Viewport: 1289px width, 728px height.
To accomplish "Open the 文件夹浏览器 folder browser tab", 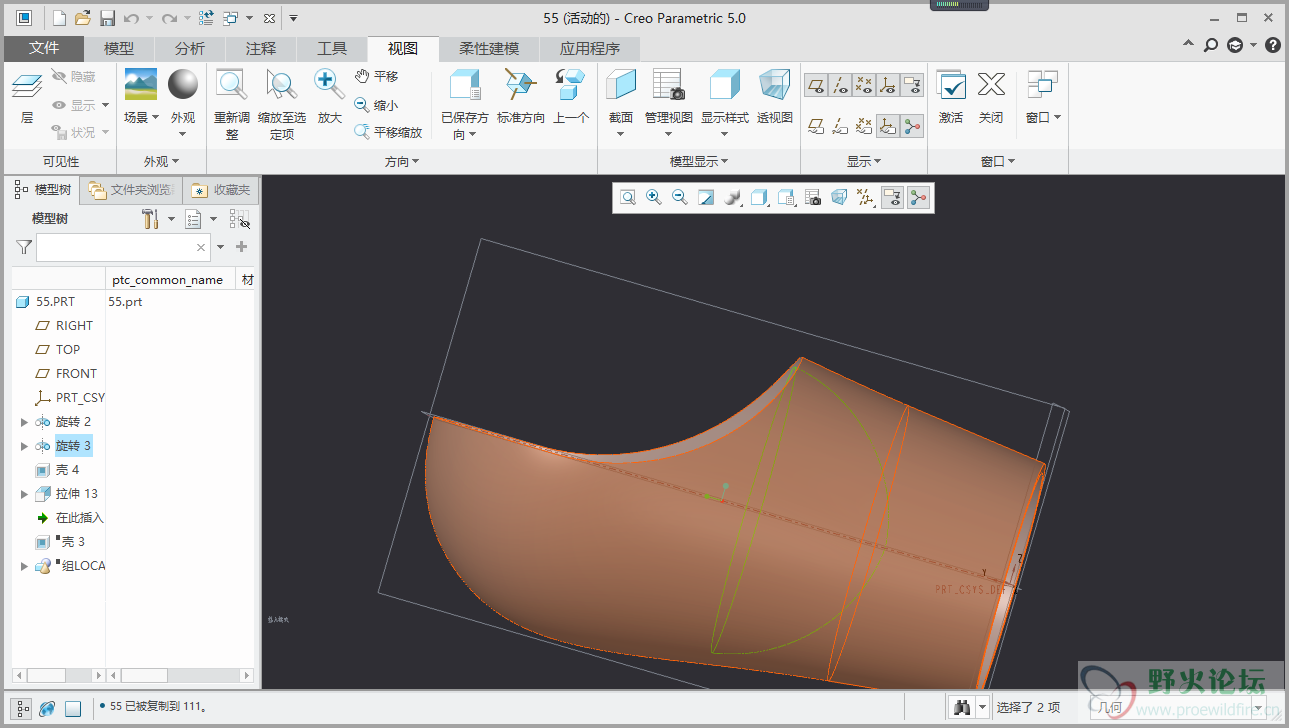I will pyautogui.click(x=131, y=190).
